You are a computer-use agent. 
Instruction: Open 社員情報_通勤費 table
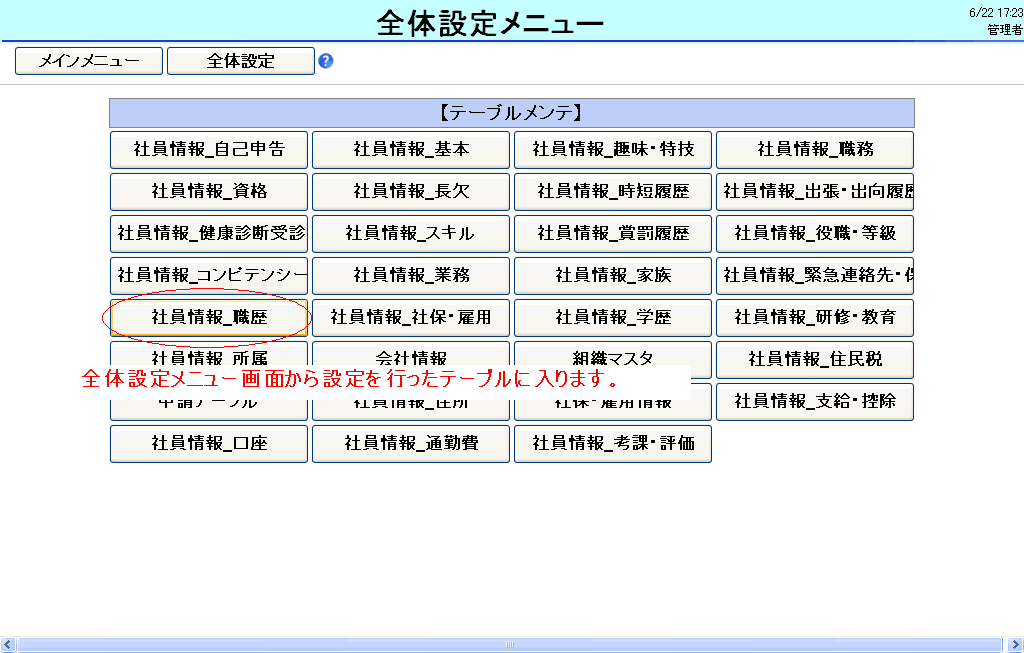click(x=411, y=443)
